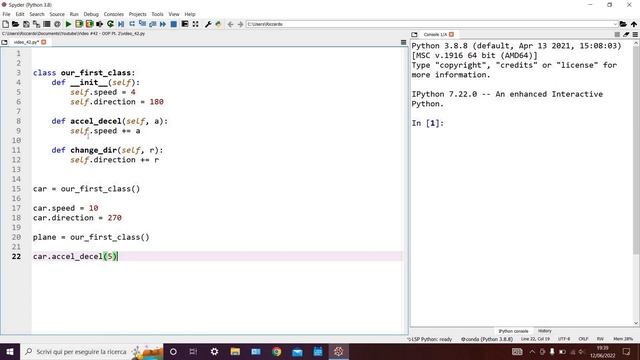Image resolution: width=640 pixels, height=360 pixels.
Task: Run current cell and advance to next
Action: (x=89, y=24)
